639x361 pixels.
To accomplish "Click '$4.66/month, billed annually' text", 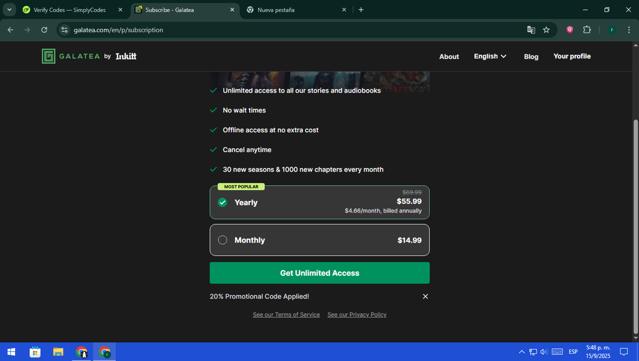I will coord(383,211).
